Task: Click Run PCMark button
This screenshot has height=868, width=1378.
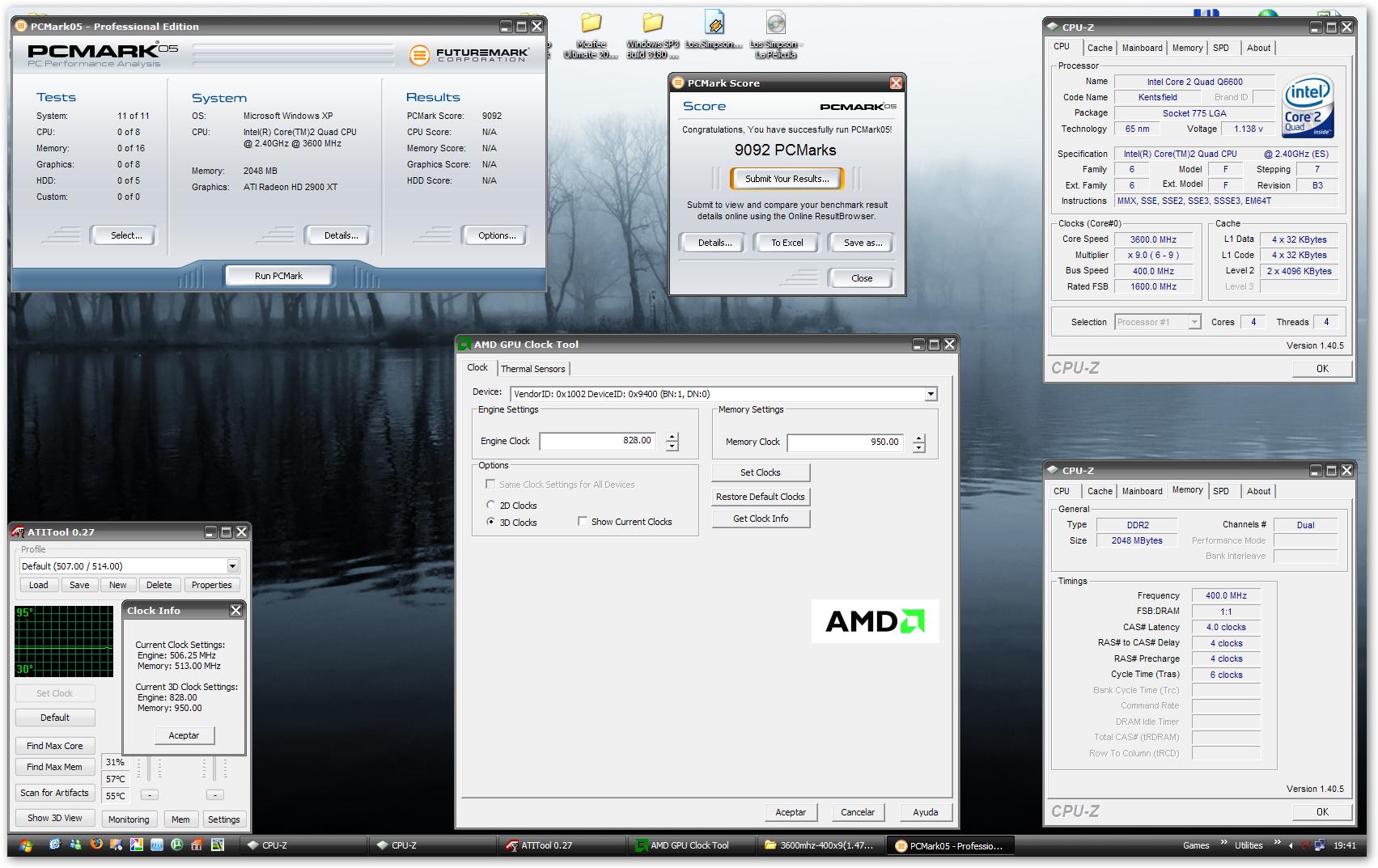Action: (278, 276)
